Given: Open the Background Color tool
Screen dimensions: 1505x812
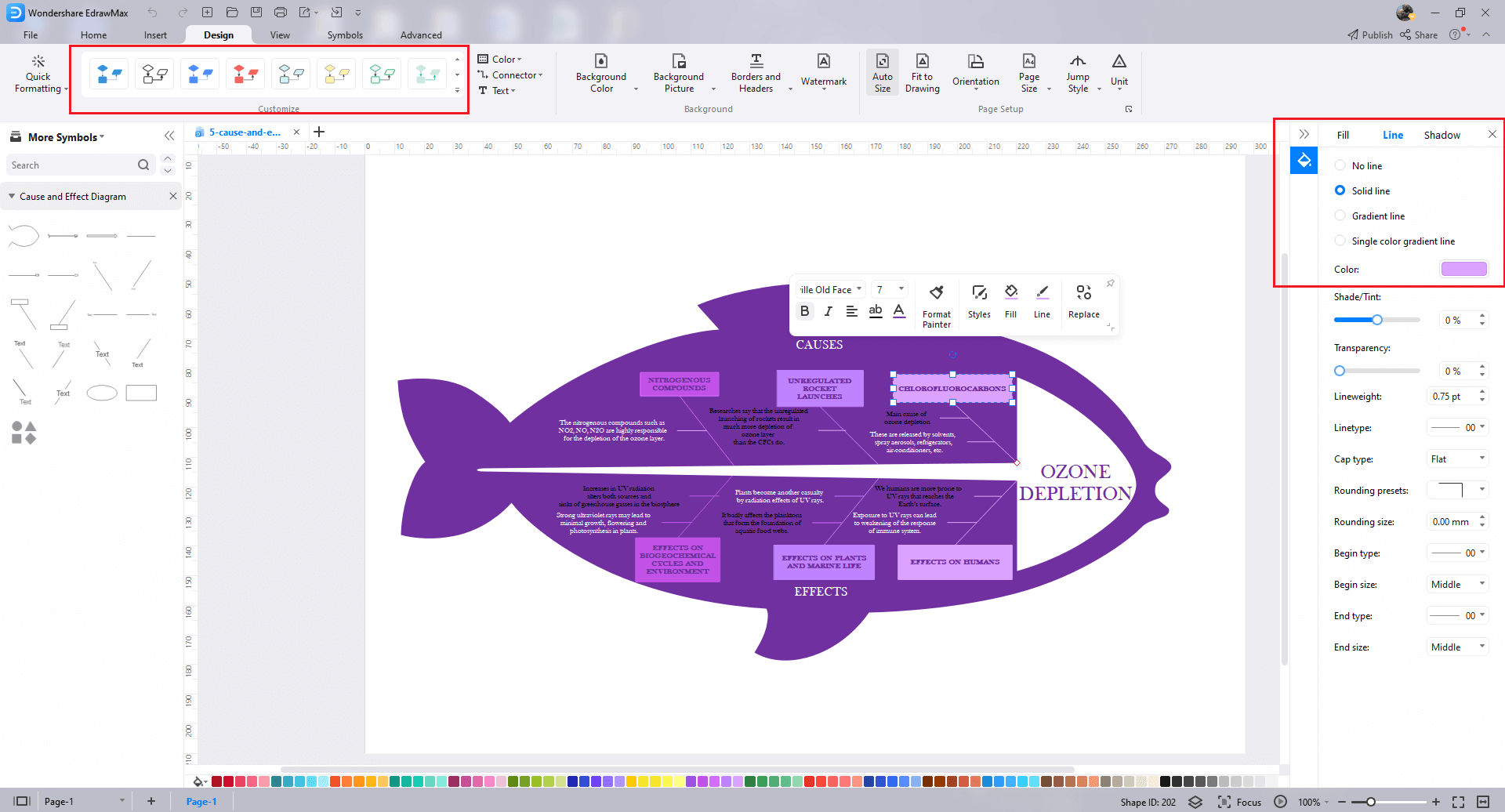Looking at the screenshot, I should point(601,72).
